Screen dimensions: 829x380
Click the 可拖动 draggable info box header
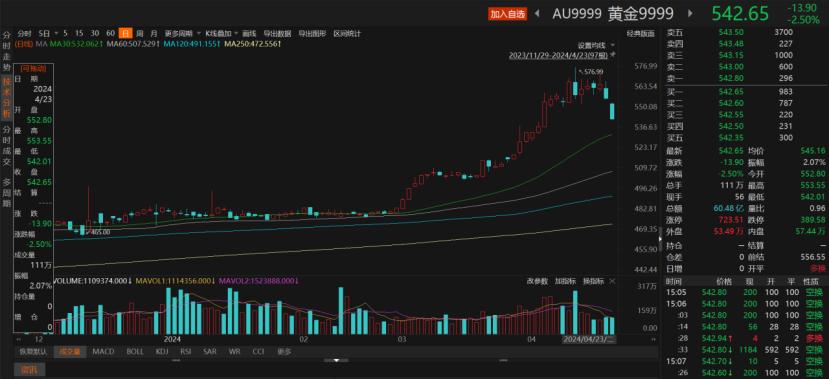coord(33,68)
